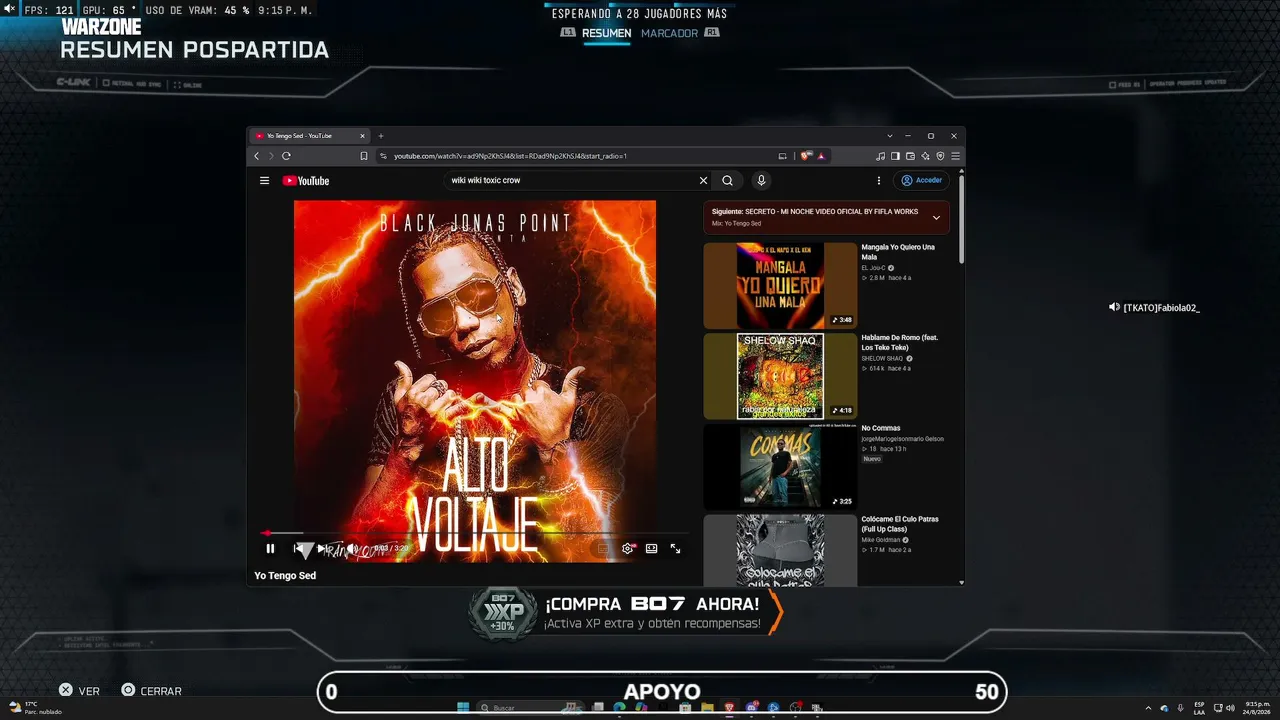Select player [TKATO]Fabiola02_ in Warzone
The image size is (1280, 720).
pyautogui.click(x=1154, y=308)
